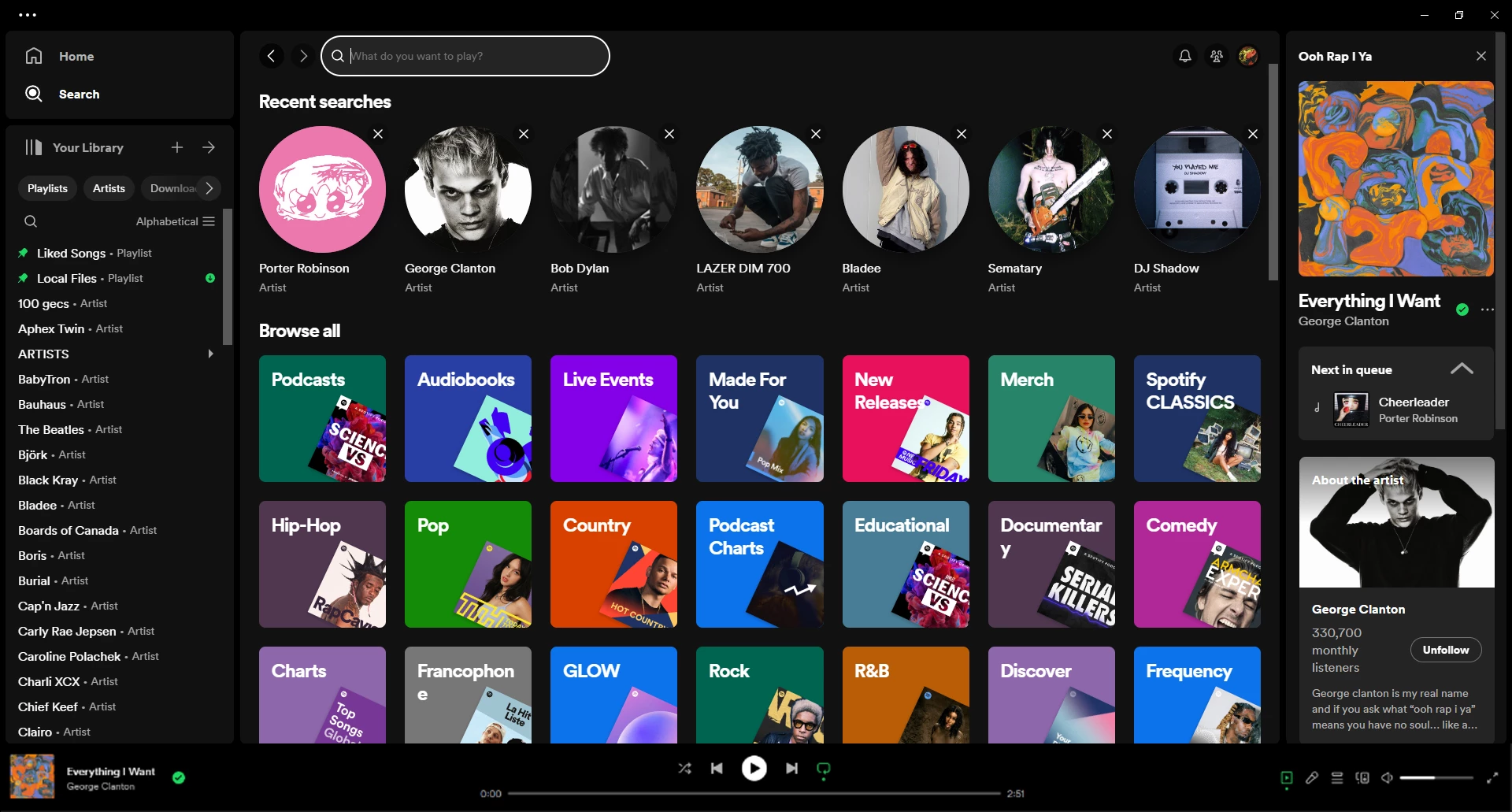Screen dimensions: 1512x812
Task: Toggle the repeat button
Action: coord(824,768)
